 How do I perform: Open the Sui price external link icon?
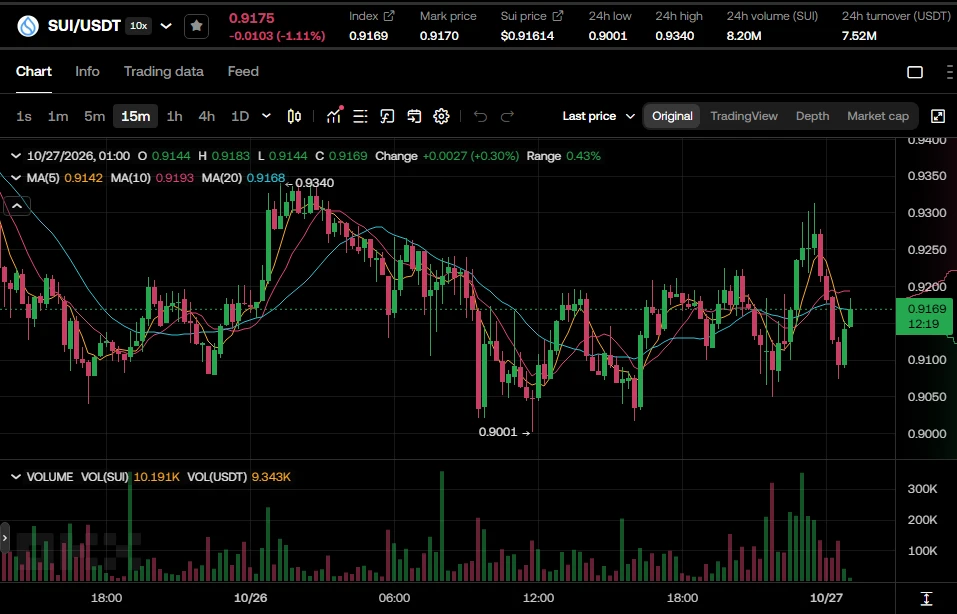click(x=557, y=16)
